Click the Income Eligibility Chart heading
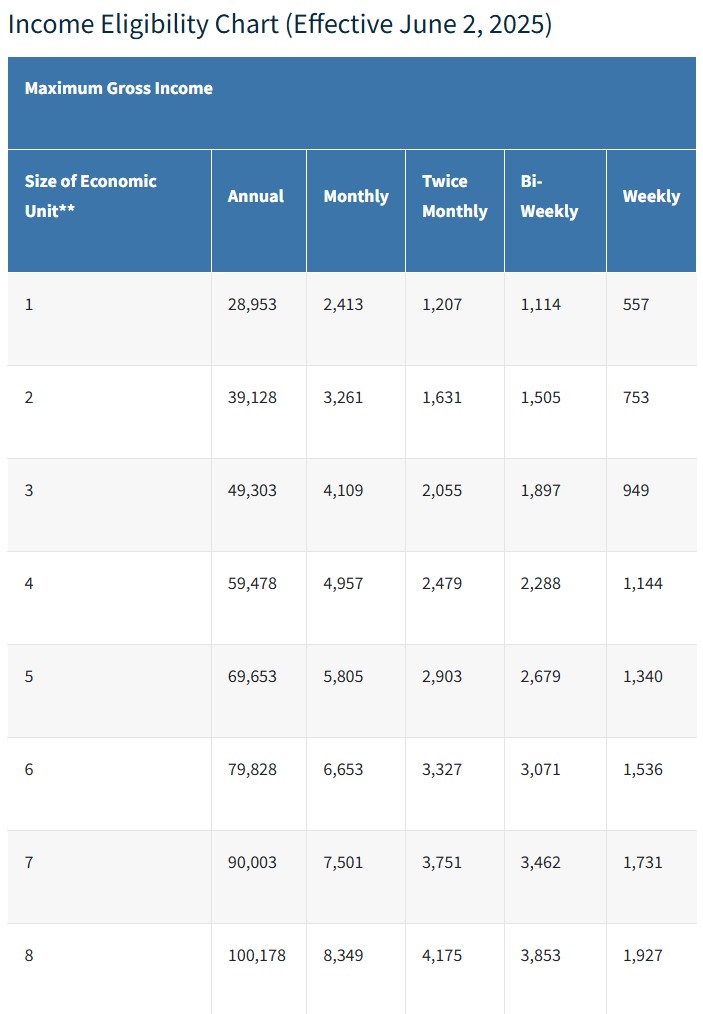This screenshot has width=703, height=1014. pyautogui.click(x=279, y=24)
